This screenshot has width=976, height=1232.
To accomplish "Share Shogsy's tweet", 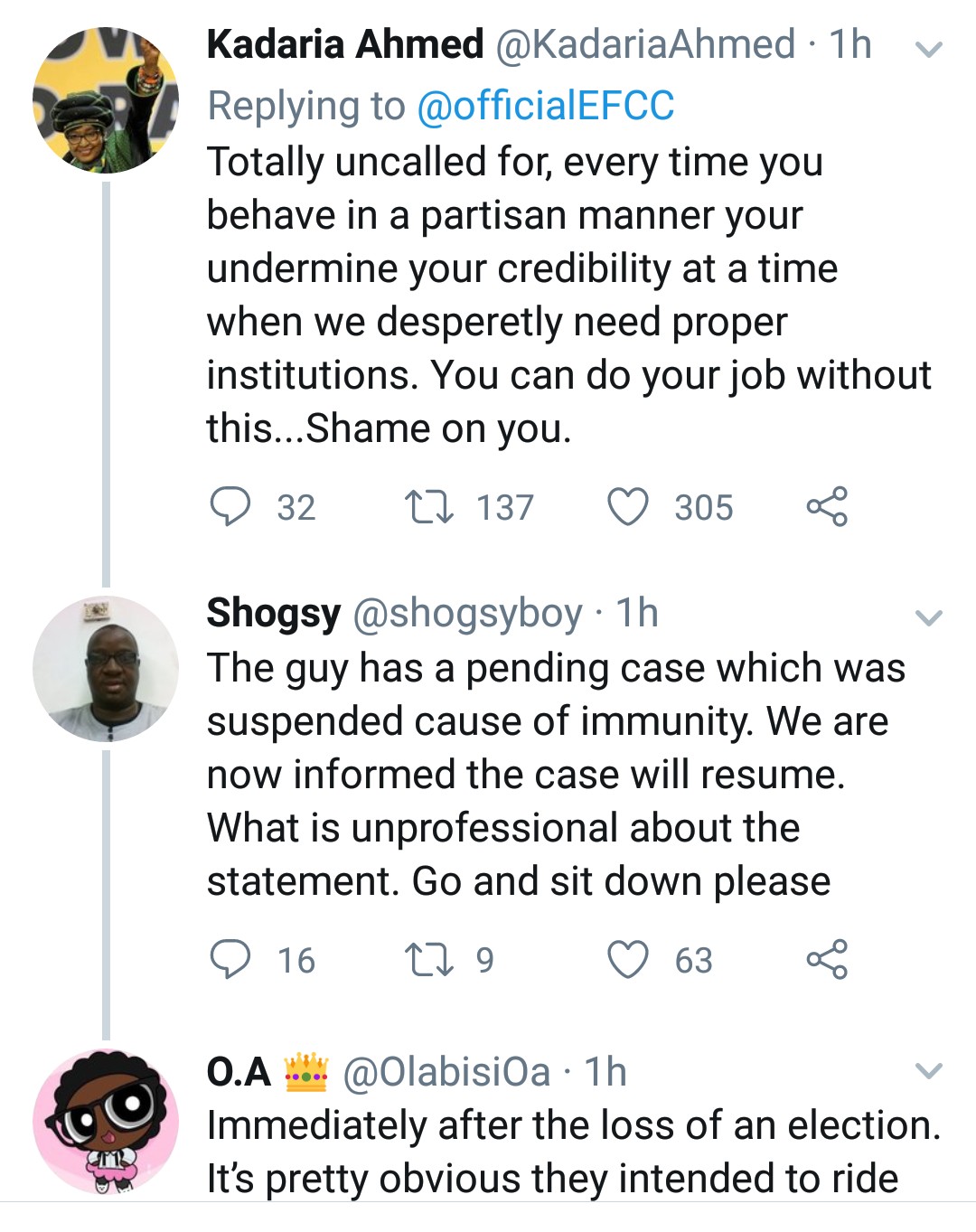I will click(827, 959).
